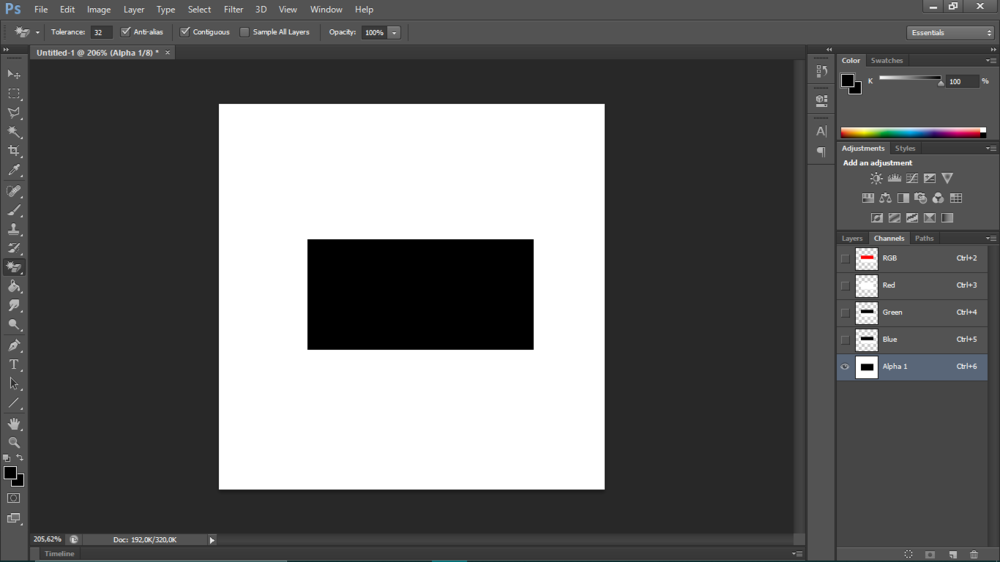Open the Essentials workspace dropdown

pyautogui.click(x=950, y=33)
